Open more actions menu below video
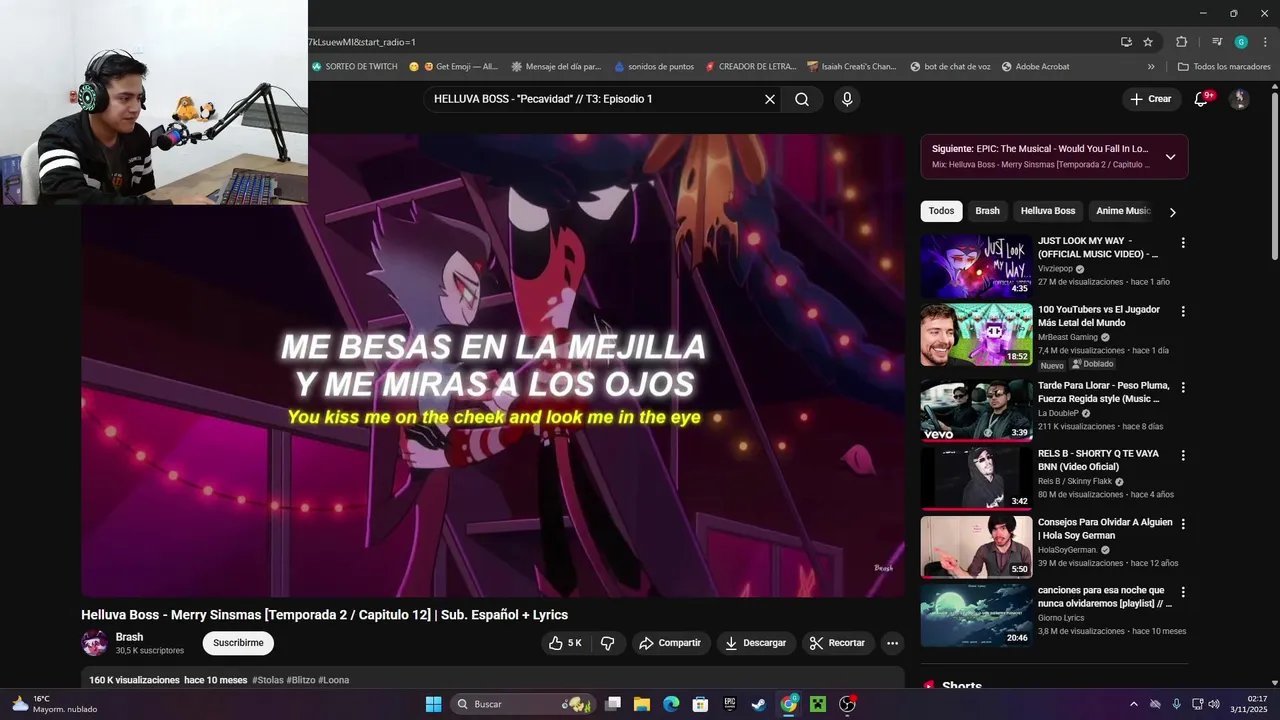 coord(893,643)
